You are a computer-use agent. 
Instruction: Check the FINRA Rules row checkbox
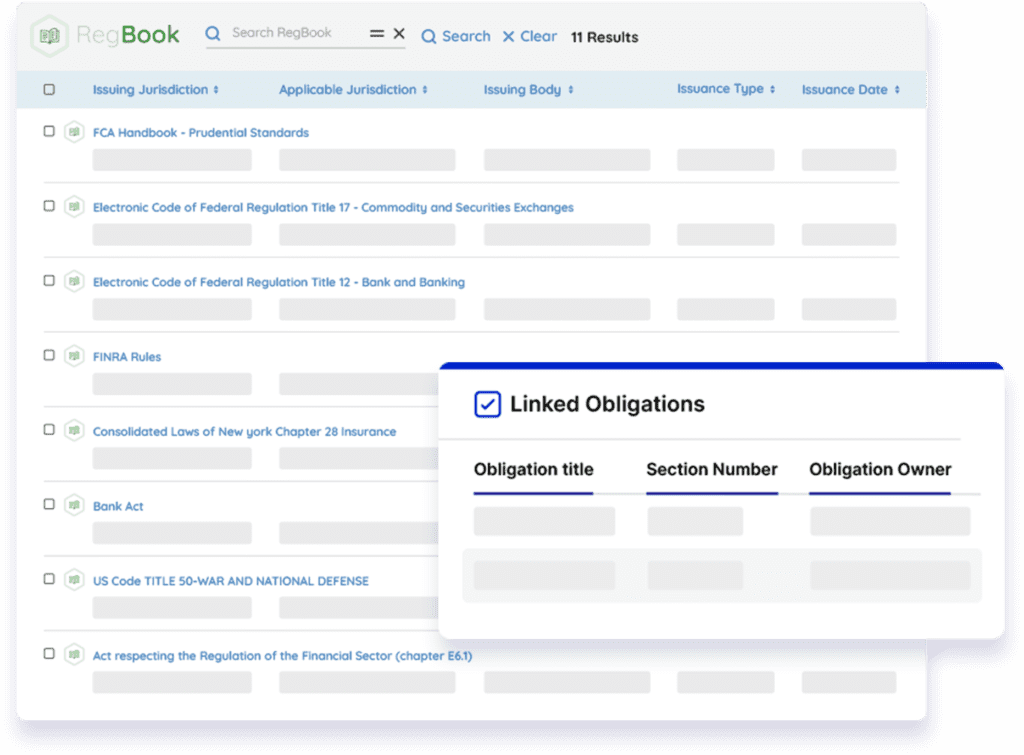click(x=49, y=355)
